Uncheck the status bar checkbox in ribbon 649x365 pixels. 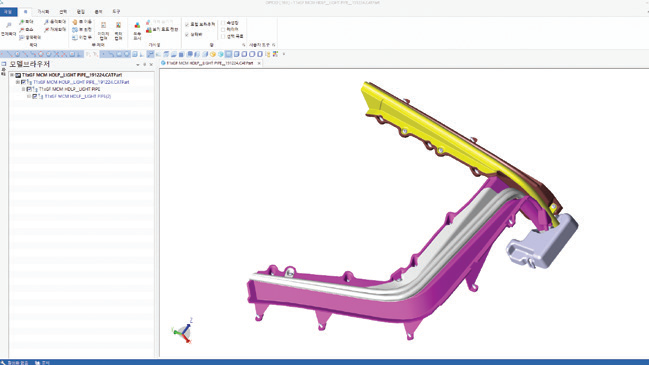[x=187, y=35]
